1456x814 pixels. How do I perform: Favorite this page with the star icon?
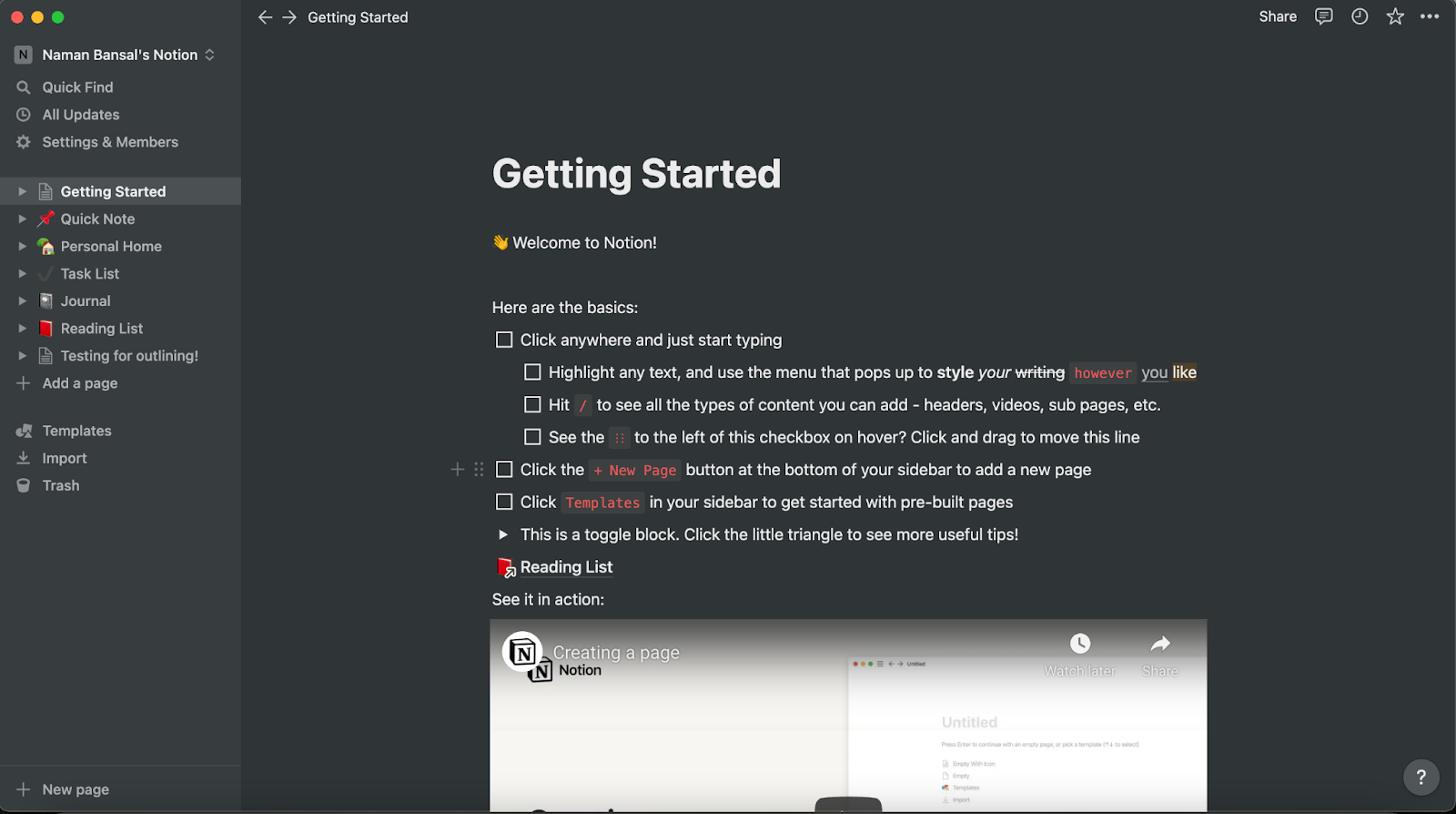pyautogui.click(x=1395, y=16)
